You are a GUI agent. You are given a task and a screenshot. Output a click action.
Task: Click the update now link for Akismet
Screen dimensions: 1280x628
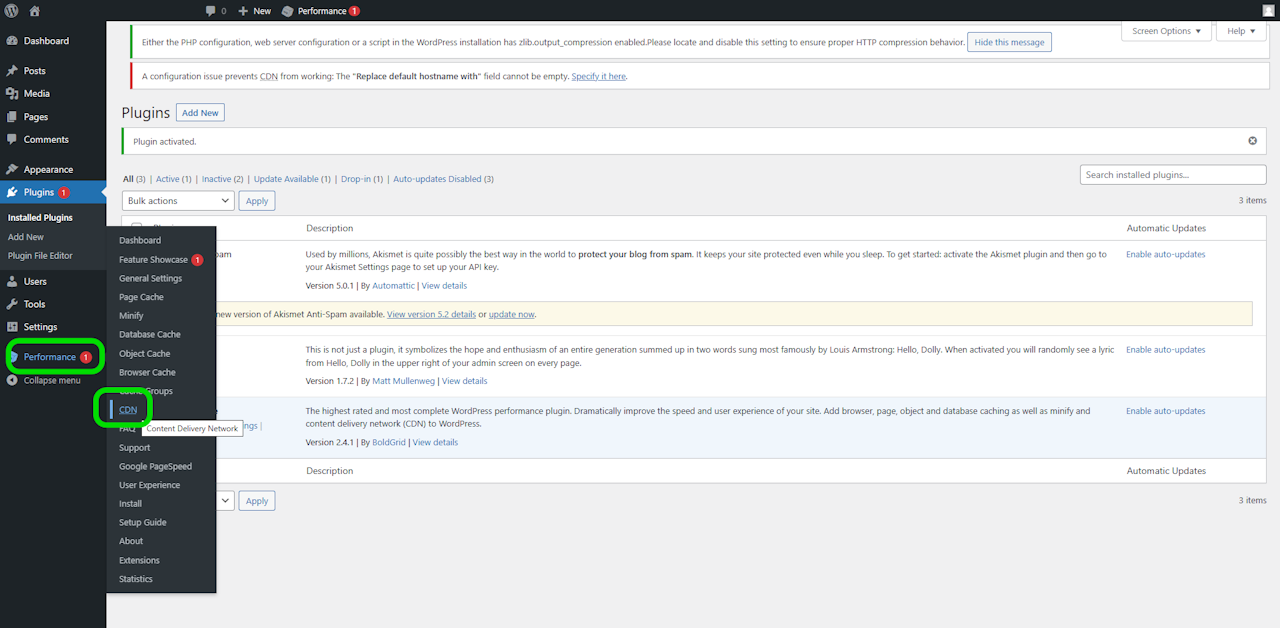tap(512, 314)
